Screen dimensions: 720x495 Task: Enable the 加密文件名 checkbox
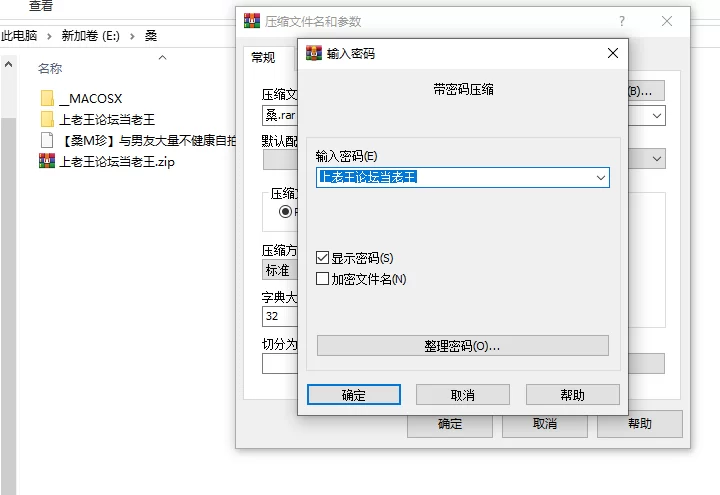(323, 279)
